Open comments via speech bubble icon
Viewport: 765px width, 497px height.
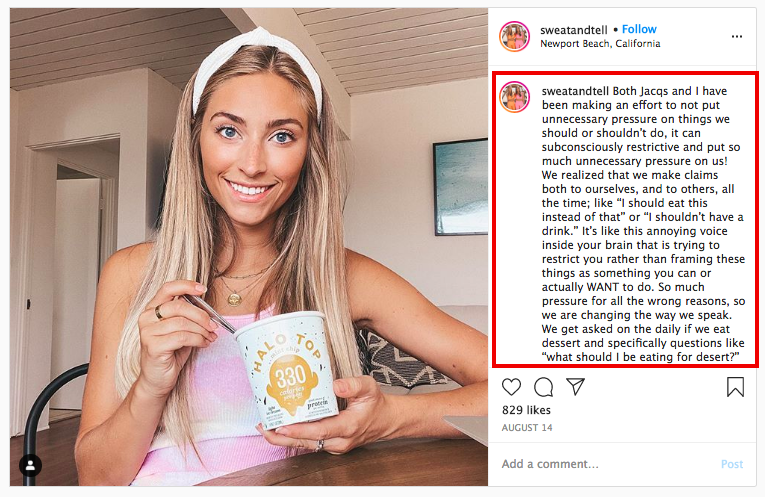pos(543,387)
